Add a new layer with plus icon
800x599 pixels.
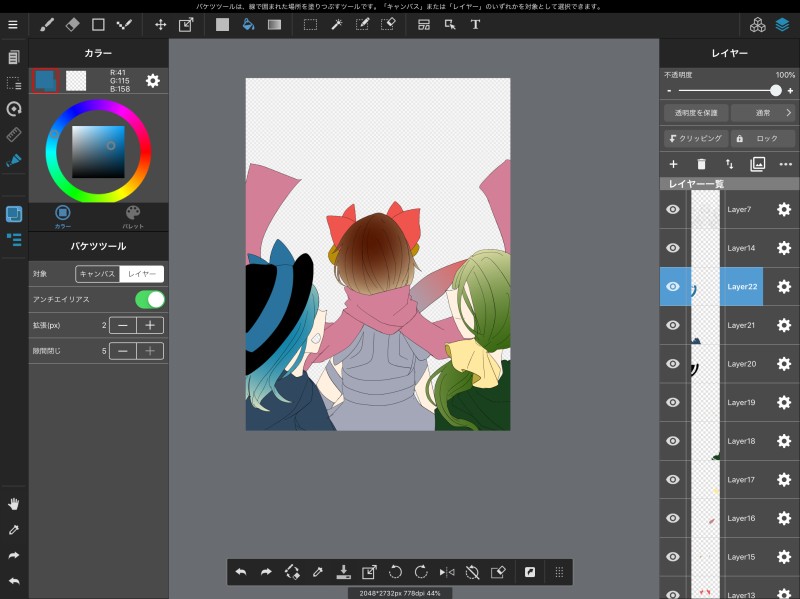click(673, 164)
